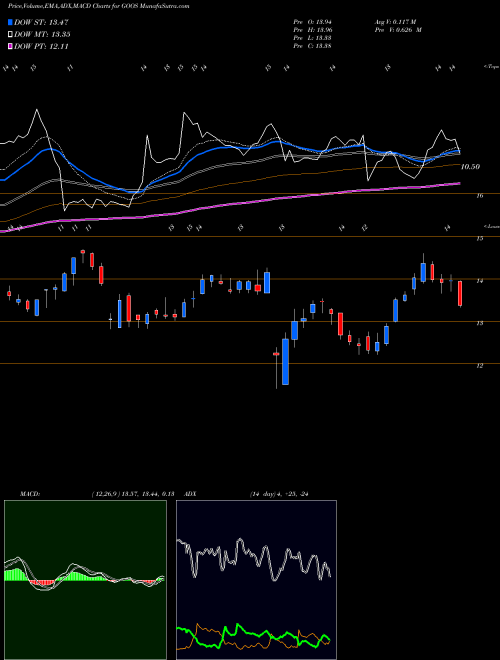Viewport: 500px width, 660px height.
Task: Click the 14 price axis label
Action: (479, 281)
